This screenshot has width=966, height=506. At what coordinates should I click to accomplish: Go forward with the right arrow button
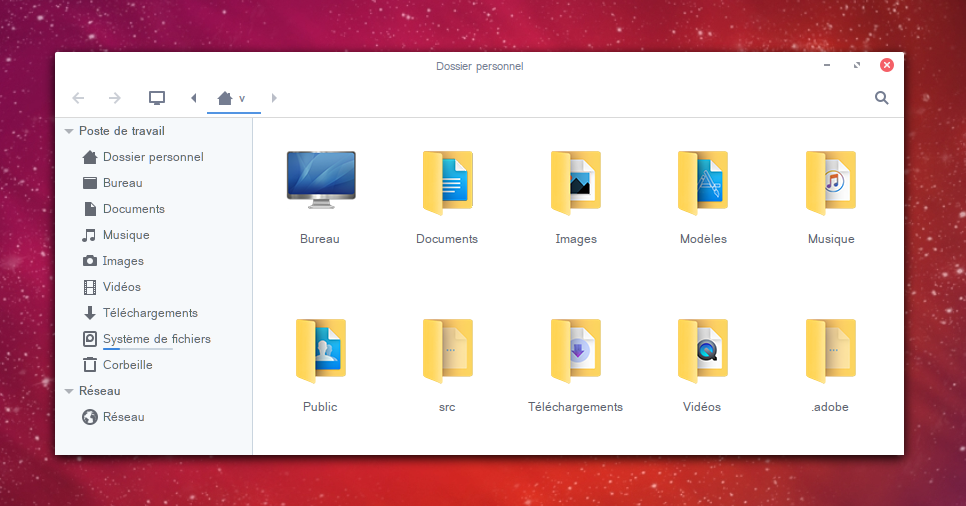(x=115, y=98)
